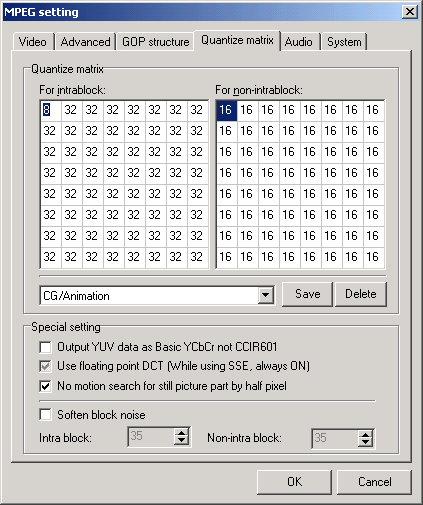Select first intrablock matrix cell with value 8
The width and height of the screenshot is (423, 505).
(x=51, y=110)
